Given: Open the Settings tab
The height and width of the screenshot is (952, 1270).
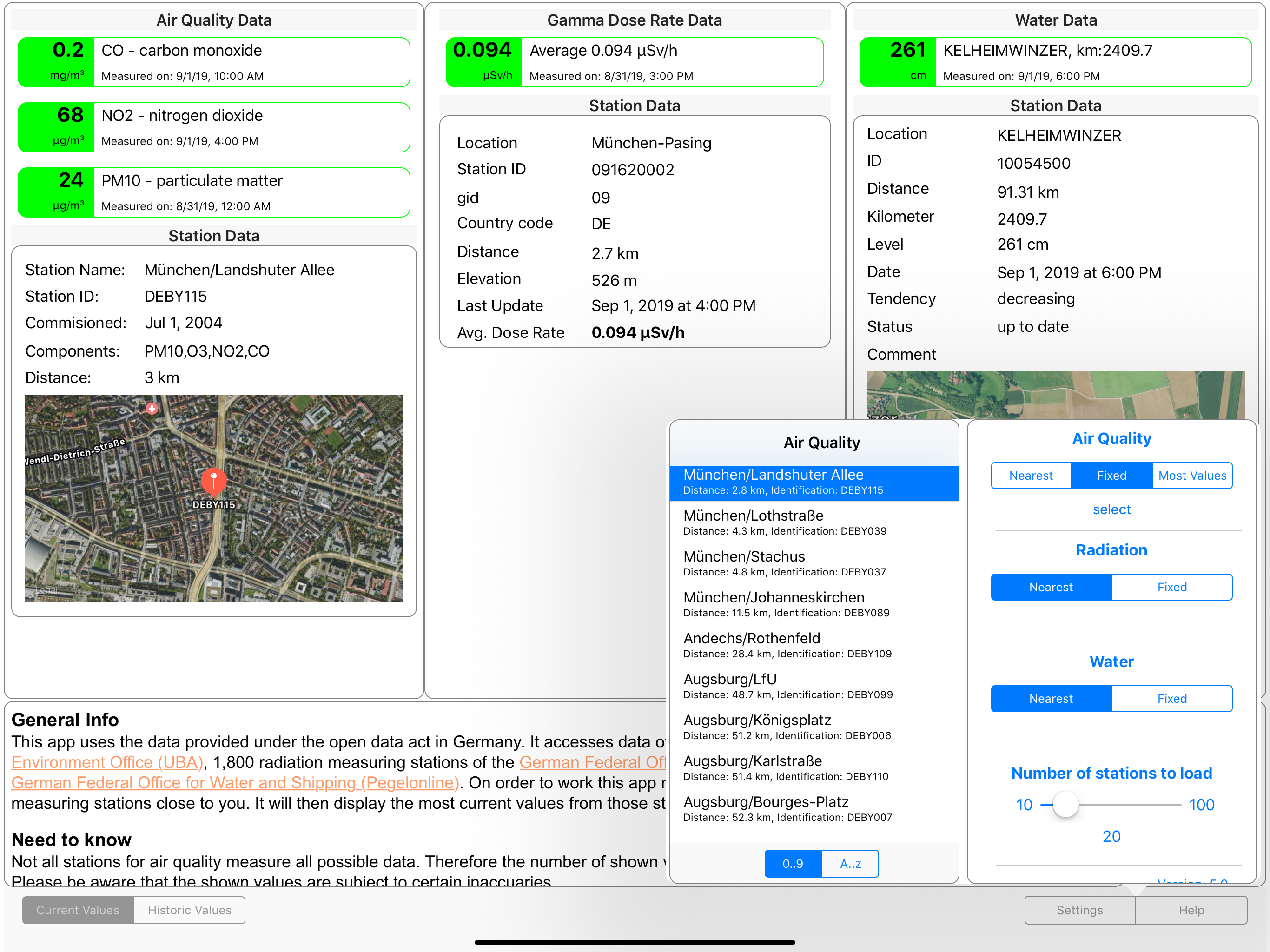Looking at the screenshot, I should tap(1080, 910).
